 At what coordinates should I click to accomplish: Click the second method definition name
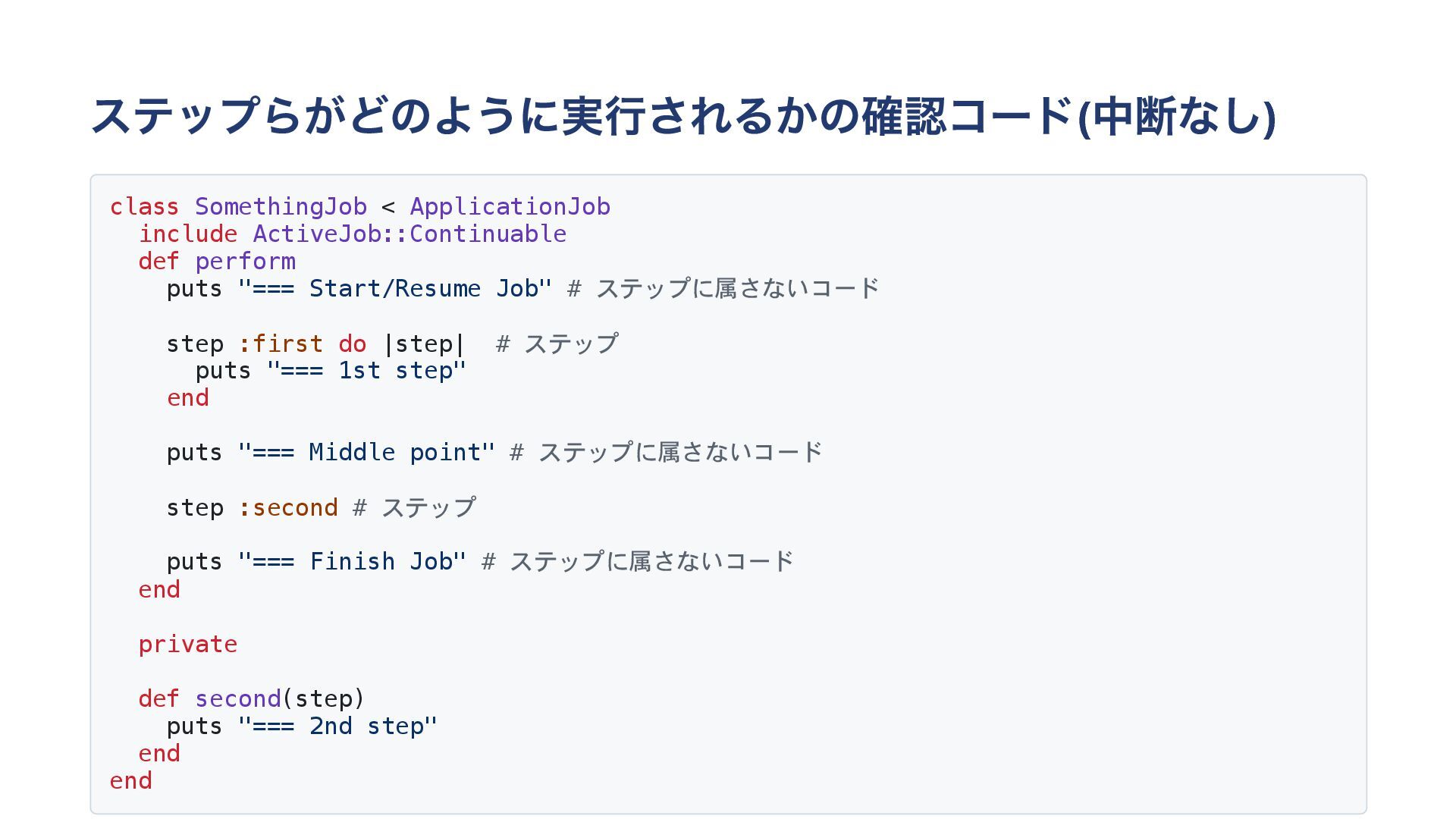(238, 698)
